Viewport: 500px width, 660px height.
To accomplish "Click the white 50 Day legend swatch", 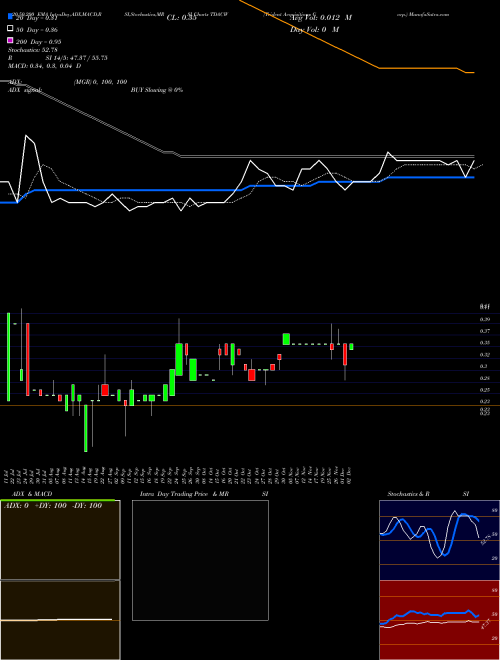I will [x=10, y=29].
